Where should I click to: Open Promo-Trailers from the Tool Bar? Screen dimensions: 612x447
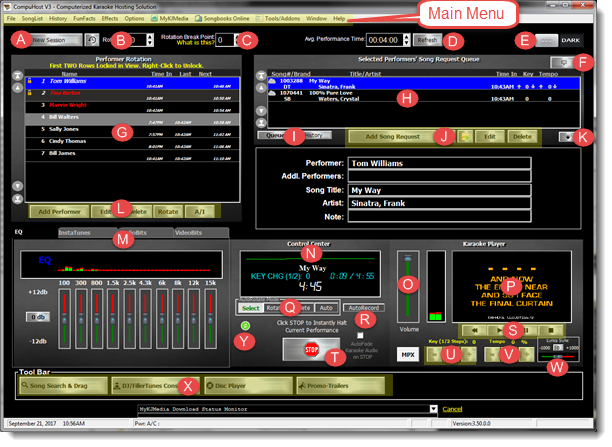[x=329, y=385]
